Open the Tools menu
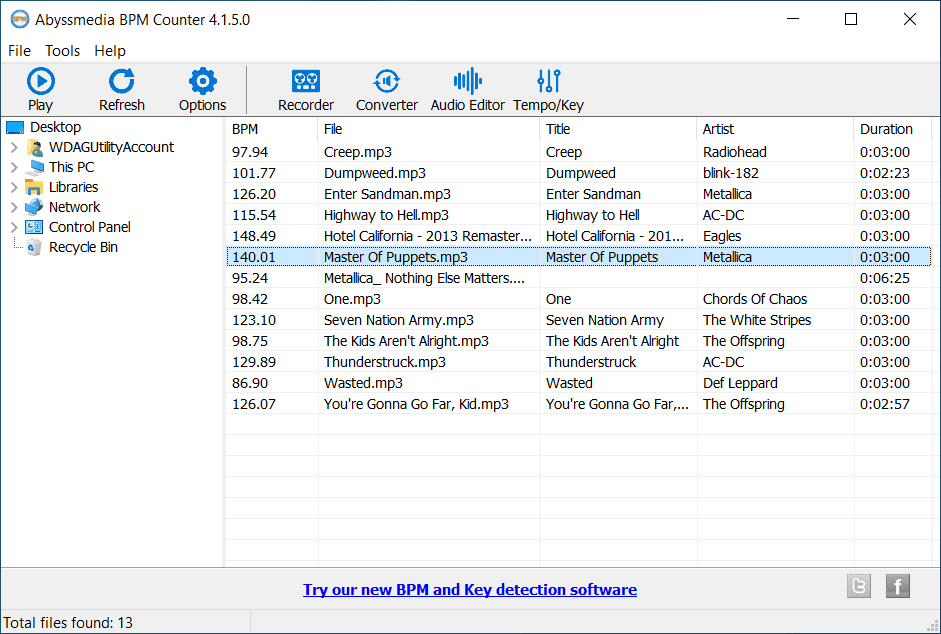Image resolution: width=941 pixels, height=634 pixels. [x=62, y=51]
